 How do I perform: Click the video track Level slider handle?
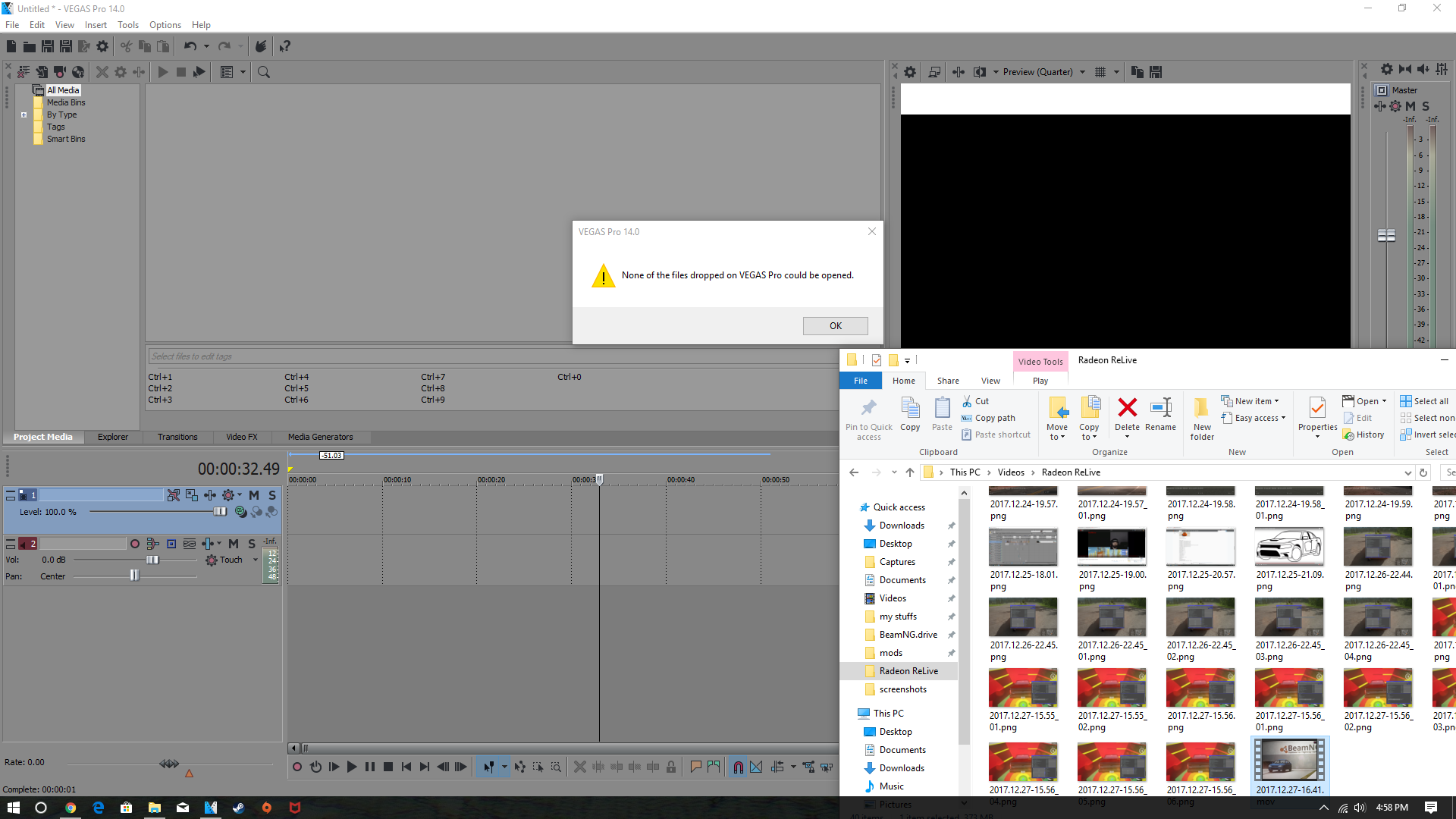(220, 512)
